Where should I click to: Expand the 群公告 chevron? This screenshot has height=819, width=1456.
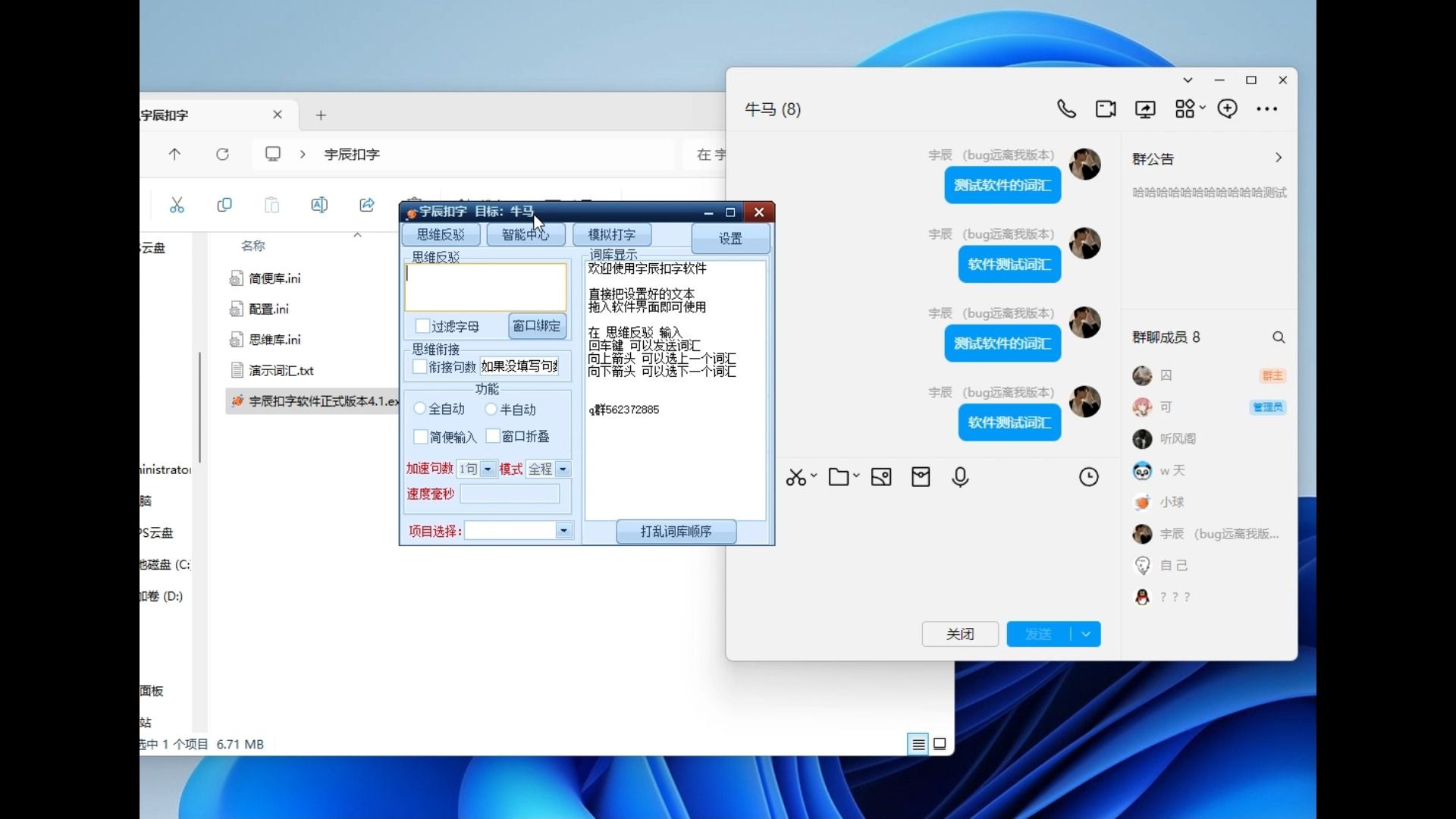[x=1279, y=158]
